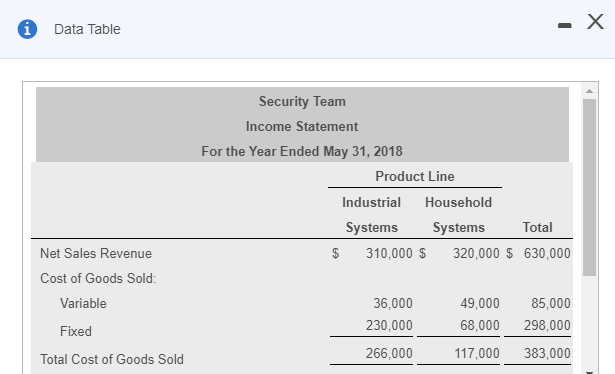The width and height of the screenshot is (615, 374).
Task: Click the 230,000 fixed cost value
Action: click(389, 325)
